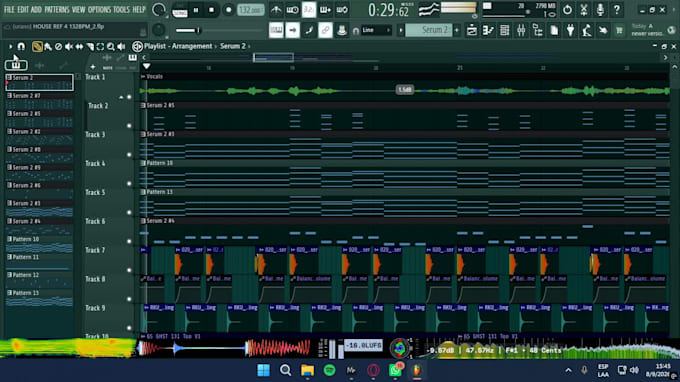This screenshot has height=382, width=680.
Task: Open the EDIT menu
Action: pyautogui.click(x=23, y=10)
